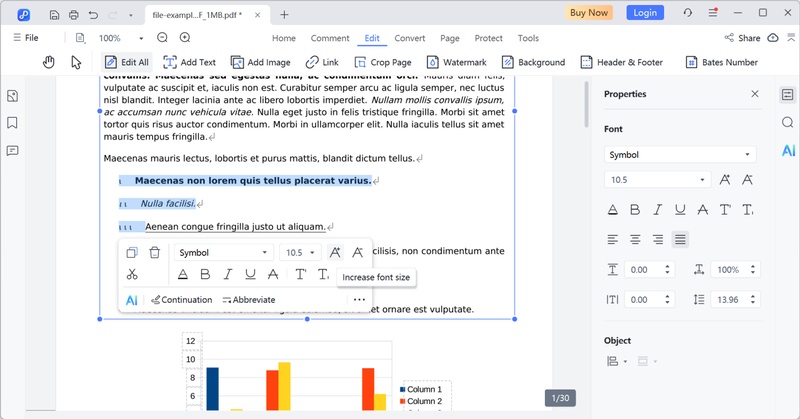Open the File menu
The height and width of the screenshot is (419, 800).
coord(26,38)
